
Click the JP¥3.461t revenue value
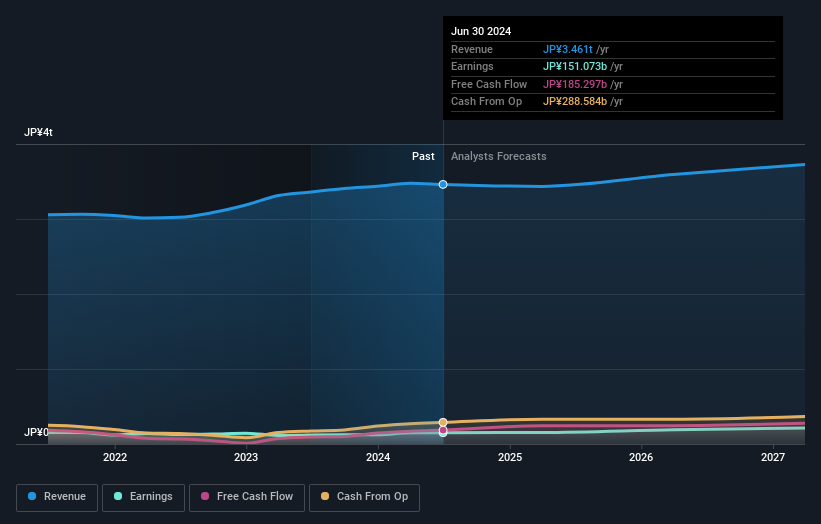(568, 49)
